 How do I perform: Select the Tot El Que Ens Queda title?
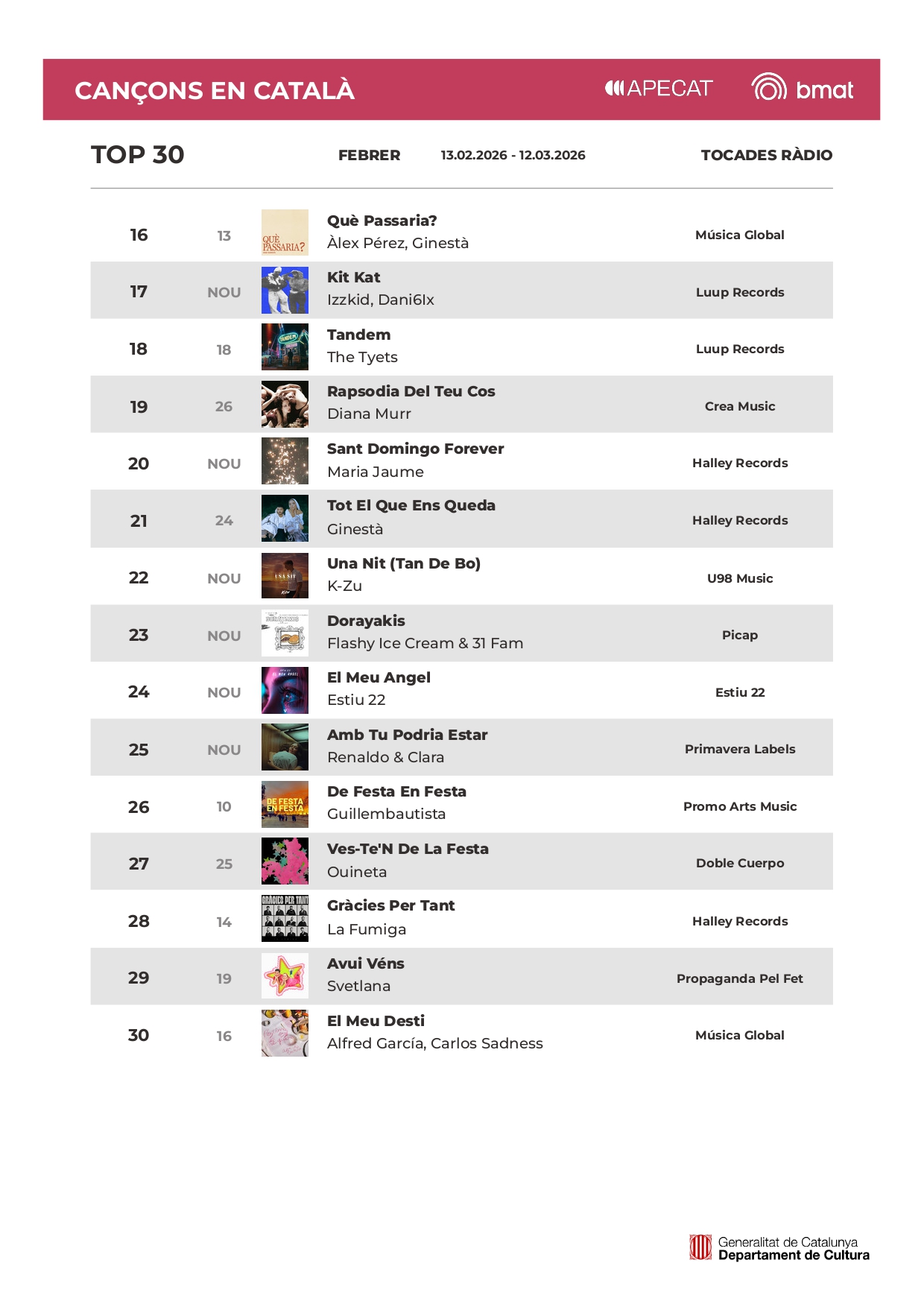[411, 505]
